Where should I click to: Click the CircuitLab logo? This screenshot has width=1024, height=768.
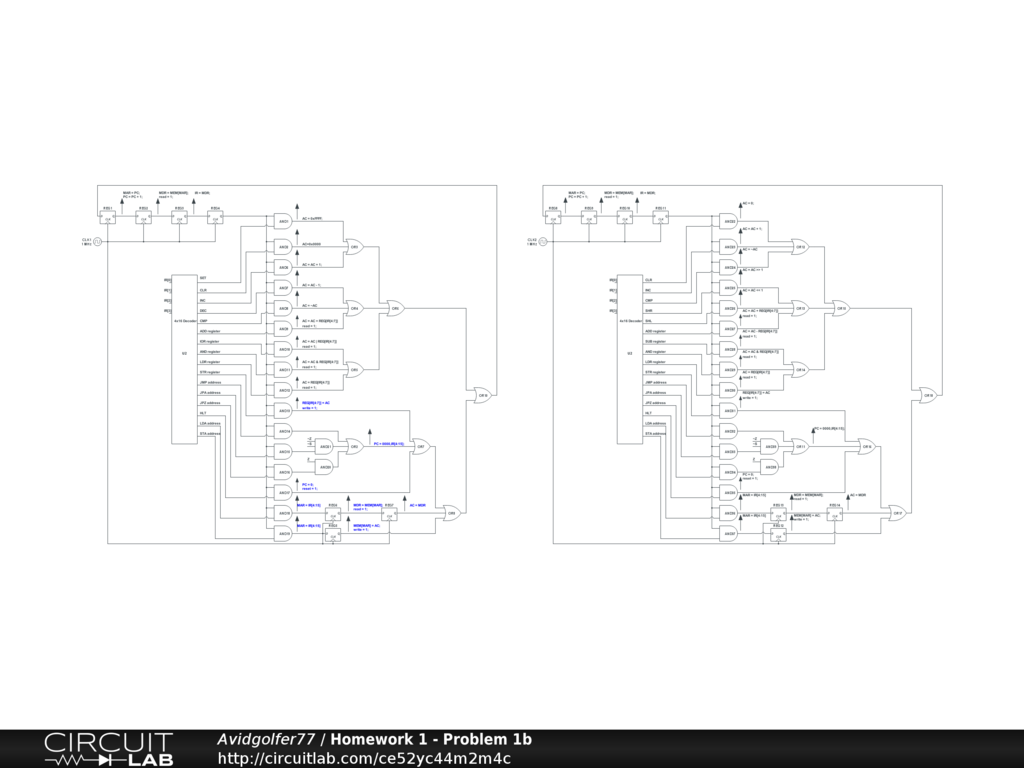pyautogui.click(x=107, y=749)
